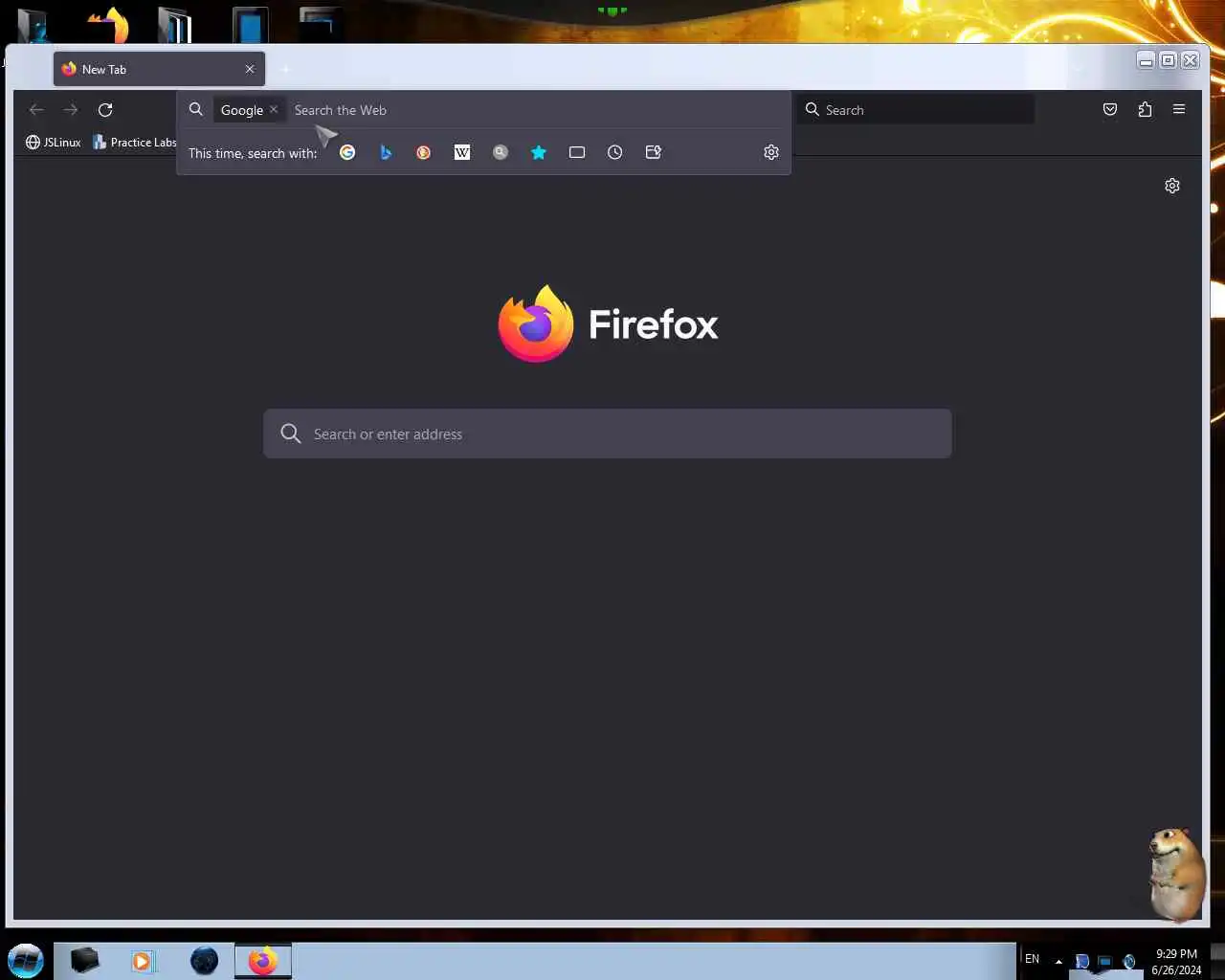Image resolution: width=1225 pixels, height=980 pixels.
Task: Click the volume tray icon
Action: coord(1129,962)
